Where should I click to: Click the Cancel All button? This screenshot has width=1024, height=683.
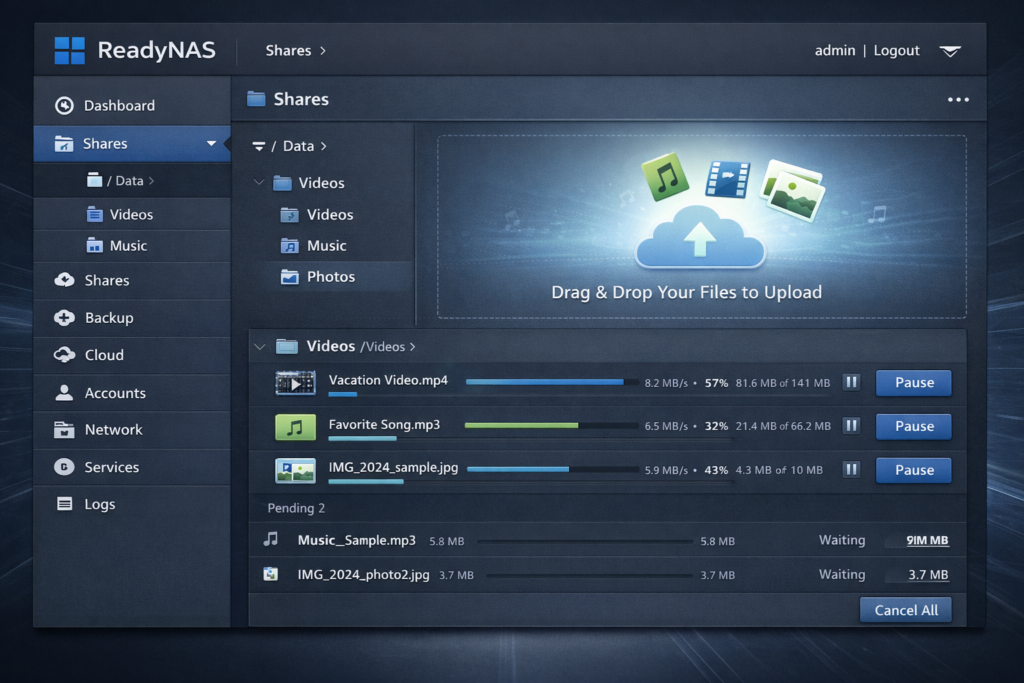906,610
